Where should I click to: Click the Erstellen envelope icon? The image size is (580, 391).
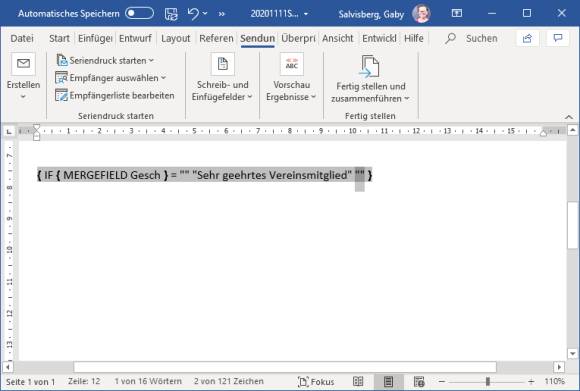coord(23,64)
